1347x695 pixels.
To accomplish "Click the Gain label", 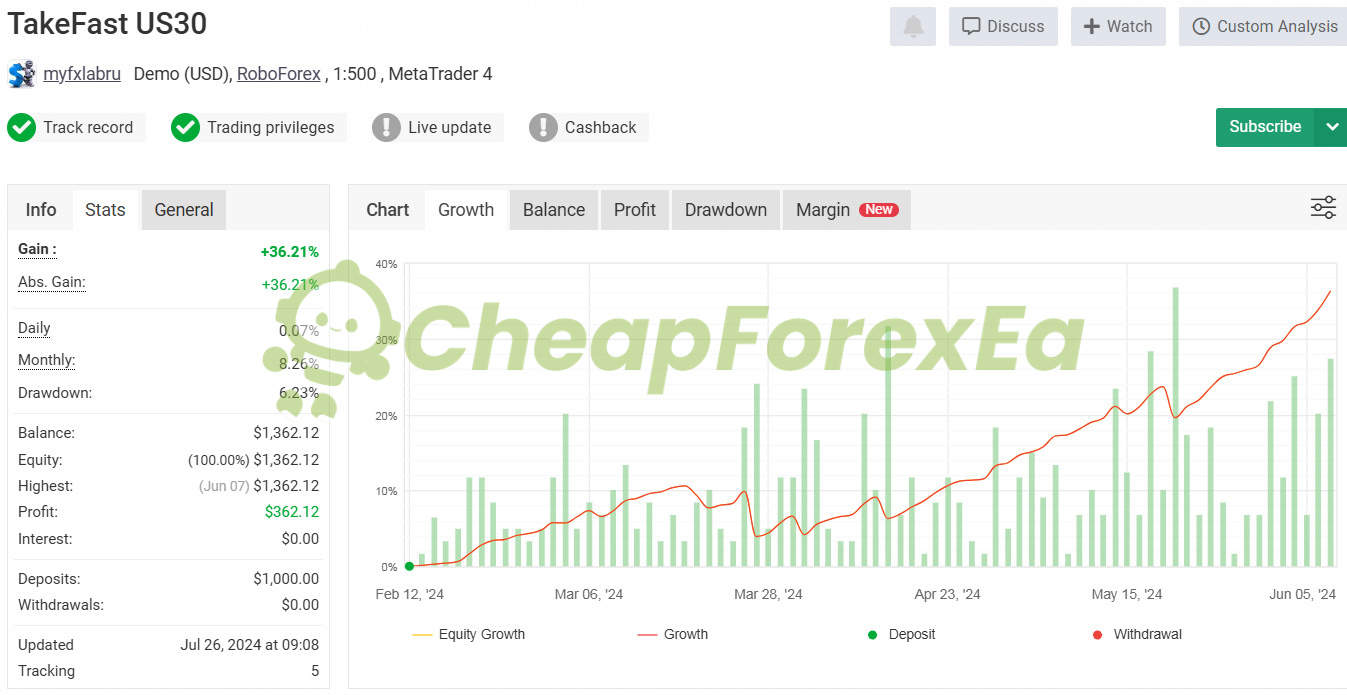I will coord(38,250).
